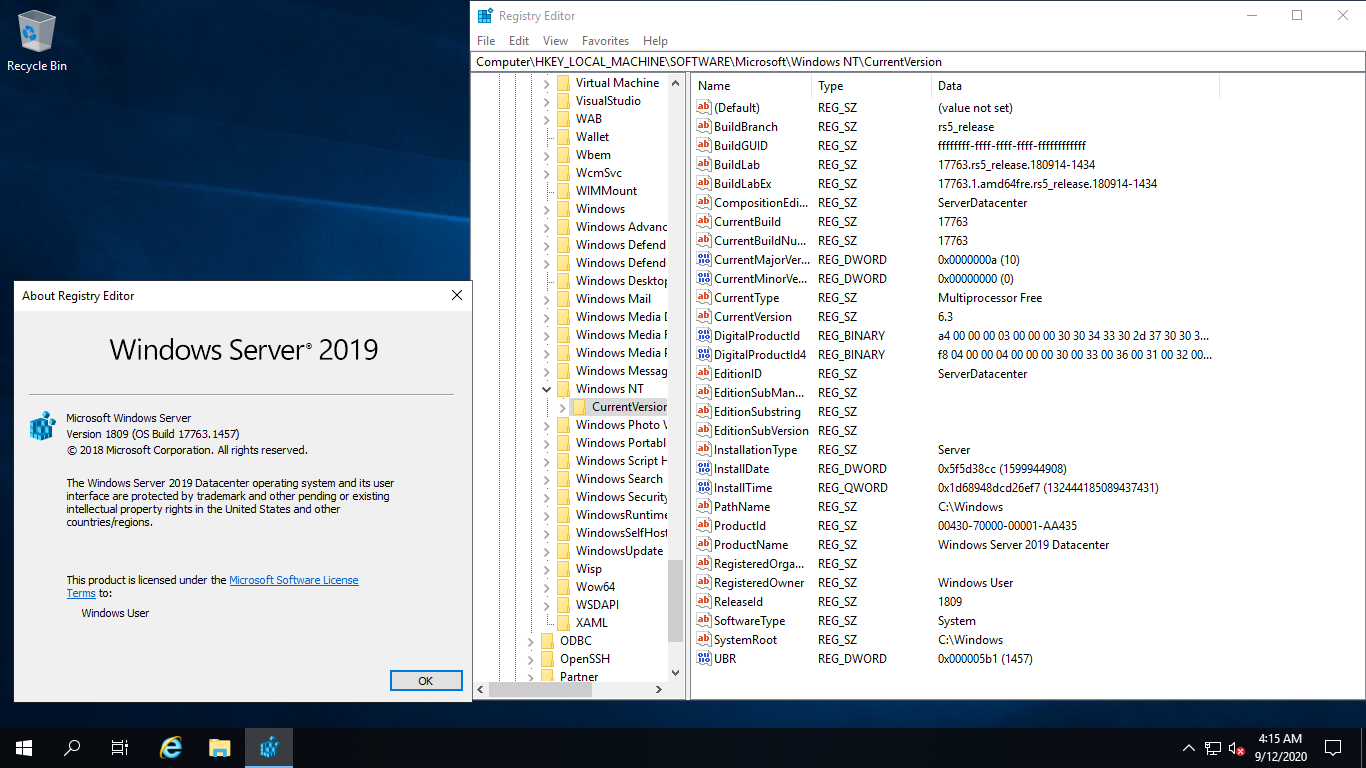
Task: Collapse the Windows NT tree node
Action: [546, 389]
